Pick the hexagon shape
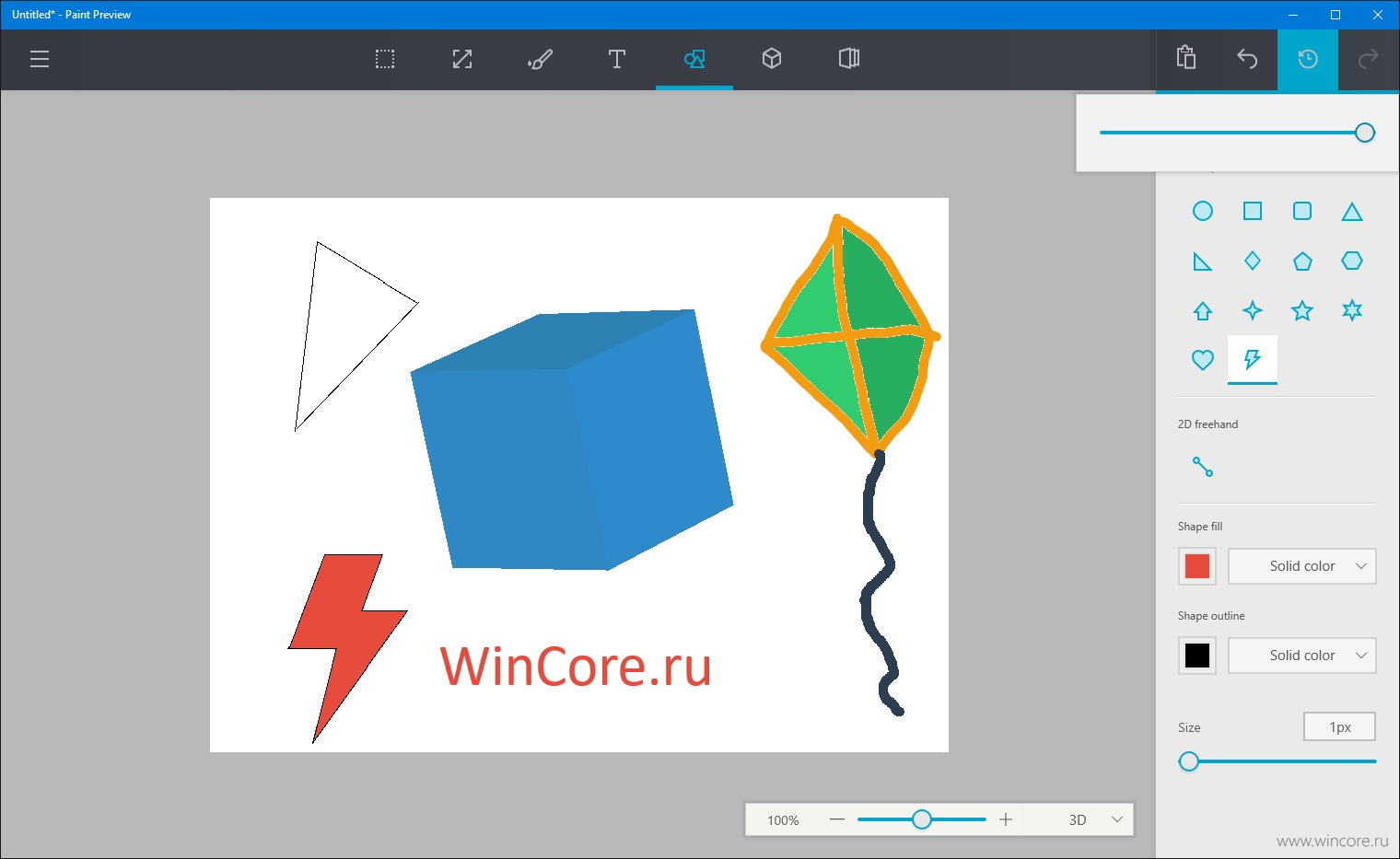Viewport: 1400px width, 859px height. tap(1352, 261)
